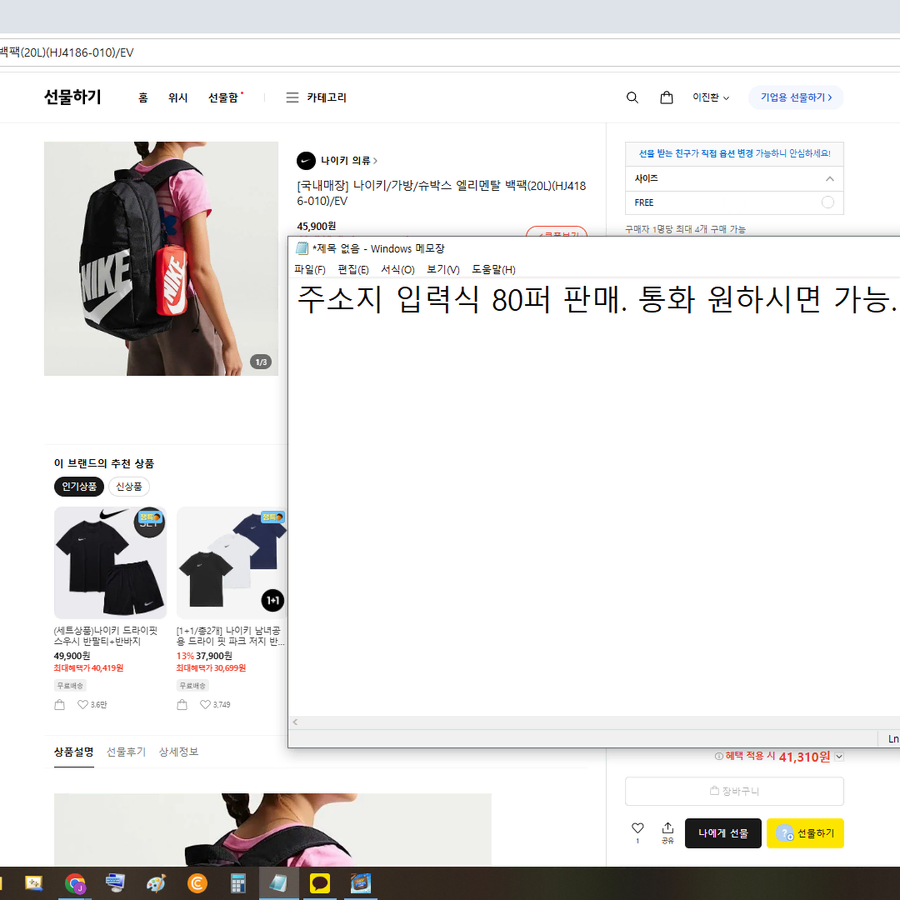Open the 나이키 의류 brand page chevron
Image resolution: width=900 pixels, height=900 pixels.
(x=375, y=161)
